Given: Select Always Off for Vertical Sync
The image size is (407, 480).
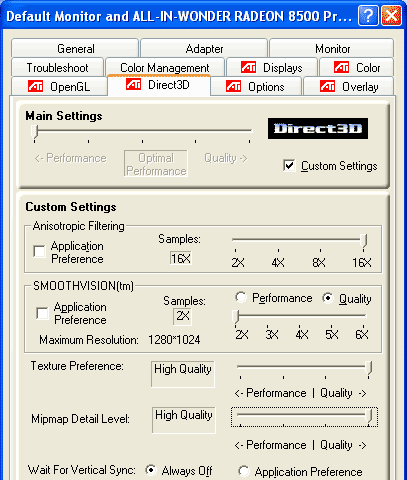Looking at the screenshot, I should tap(151, 470).
